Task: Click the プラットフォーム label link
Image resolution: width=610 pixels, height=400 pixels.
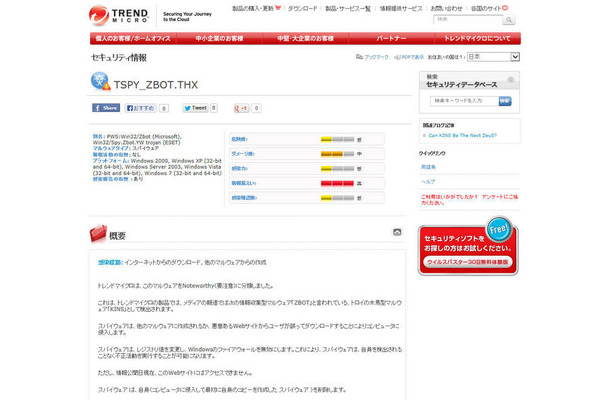Action: tap(110, 161)
